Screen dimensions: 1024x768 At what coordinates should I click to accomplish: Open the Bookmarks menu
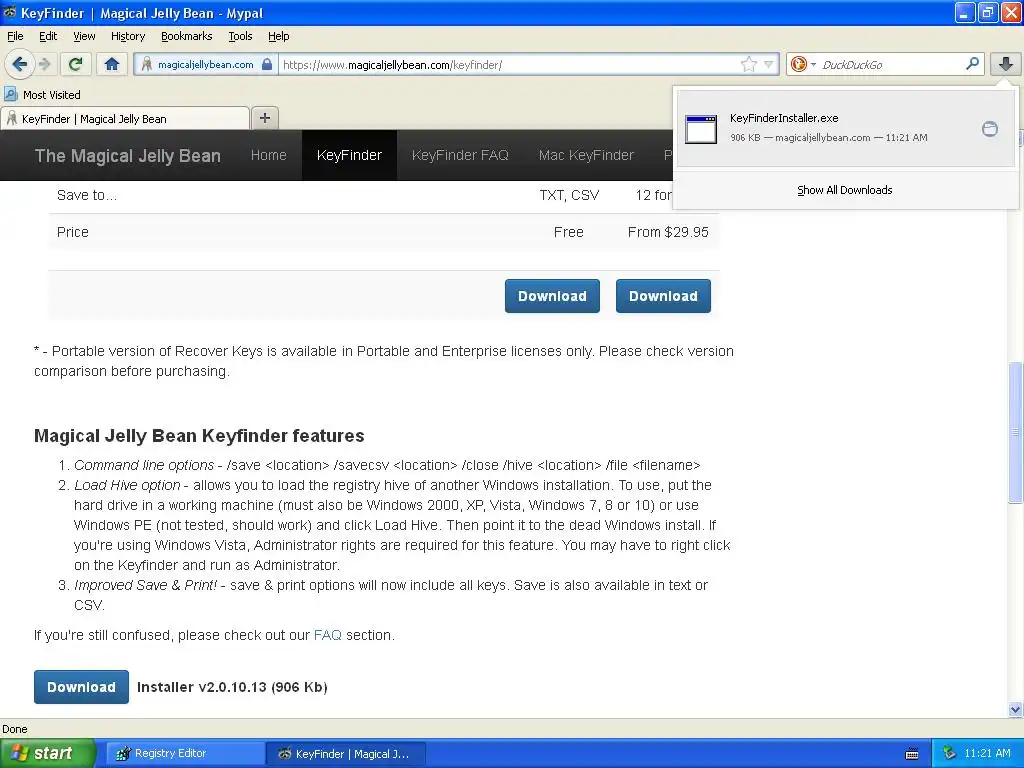click(187, 36)
